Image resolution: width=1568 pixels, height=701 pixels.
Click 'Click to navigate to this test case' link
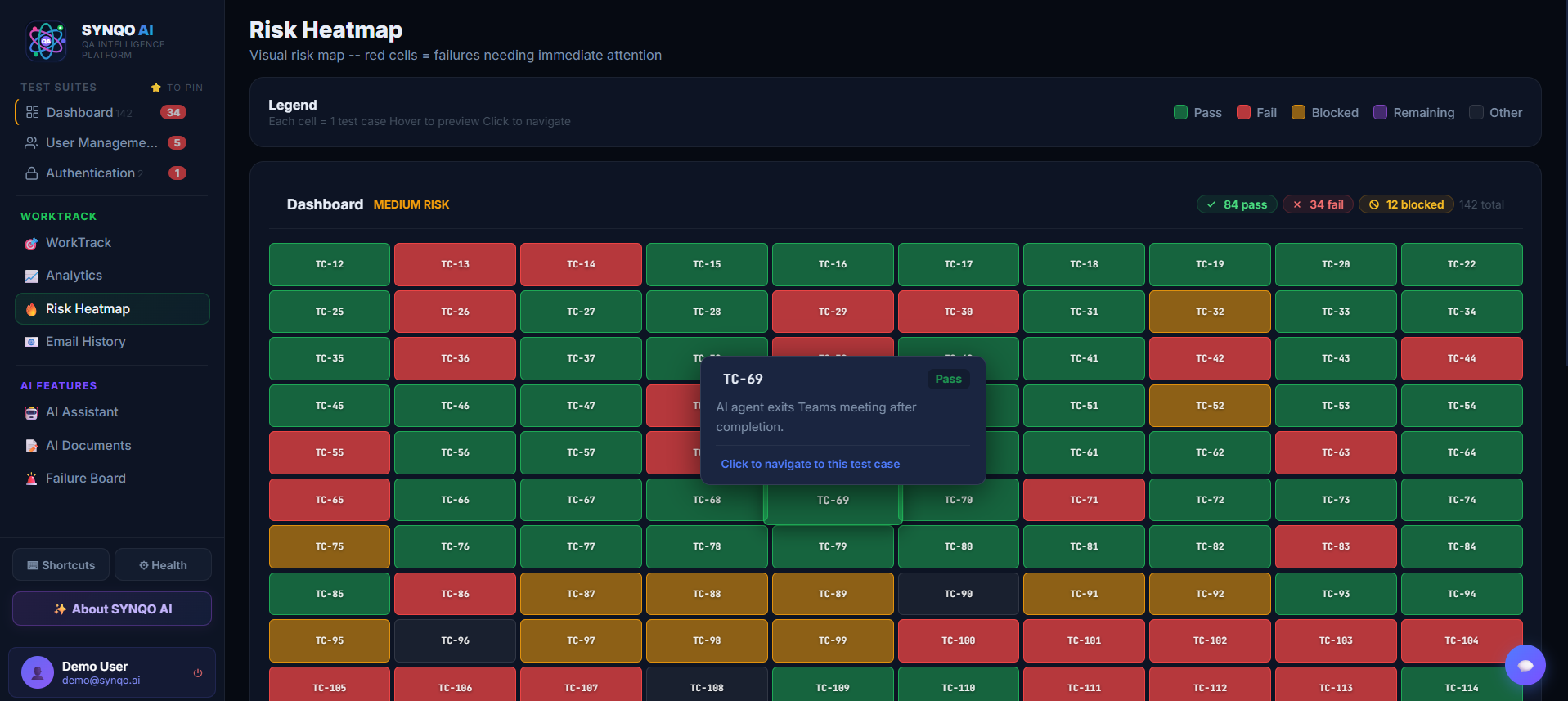(810, 464)
